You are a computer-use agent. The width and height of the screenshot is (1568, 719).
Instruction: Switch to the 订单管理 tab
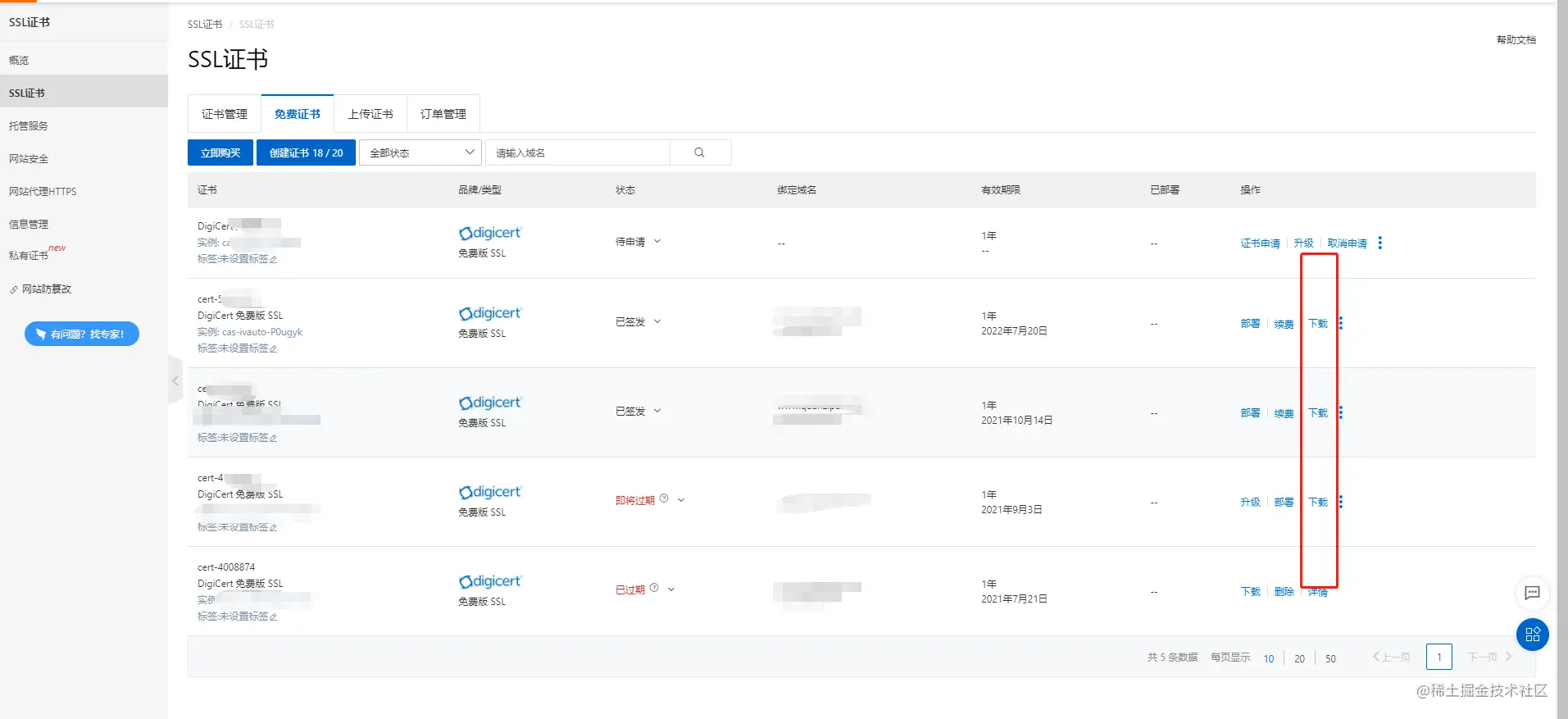pos(443,114)
